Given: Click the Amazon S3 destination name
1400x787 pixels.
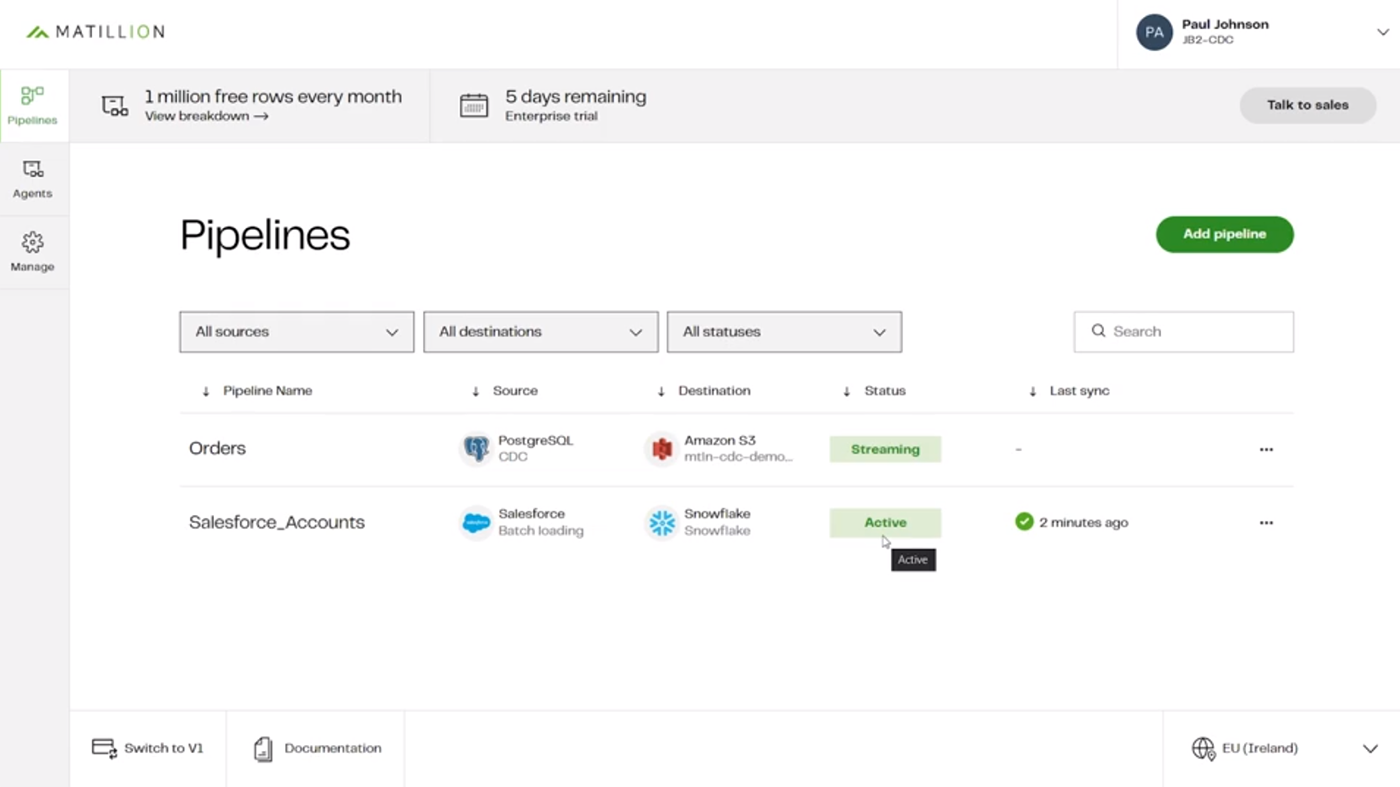Looking at the screenshot, I should point(720,440).
